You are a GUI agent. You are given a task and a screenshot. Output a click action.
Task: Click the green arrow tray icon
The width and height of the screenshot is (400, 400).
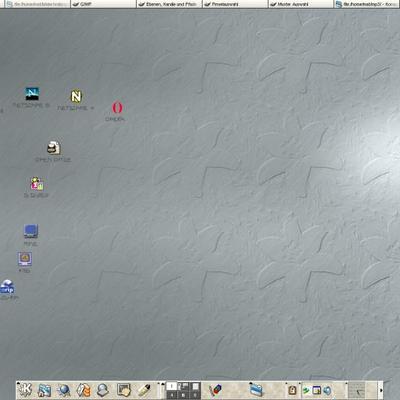point(306,390)
